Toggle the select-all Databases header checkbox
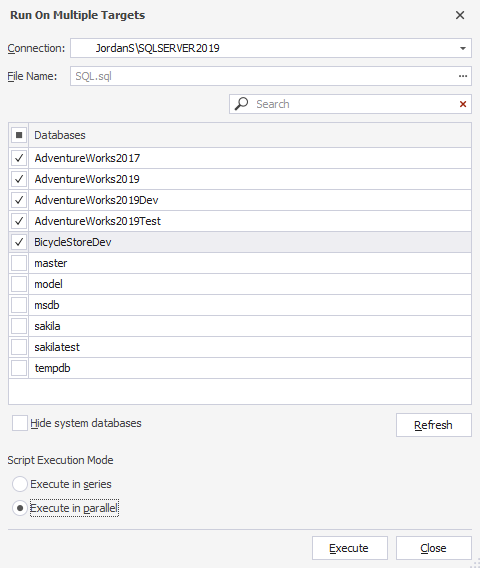The height and width of the screenshot is (568, 480). [x=19, y=135]
